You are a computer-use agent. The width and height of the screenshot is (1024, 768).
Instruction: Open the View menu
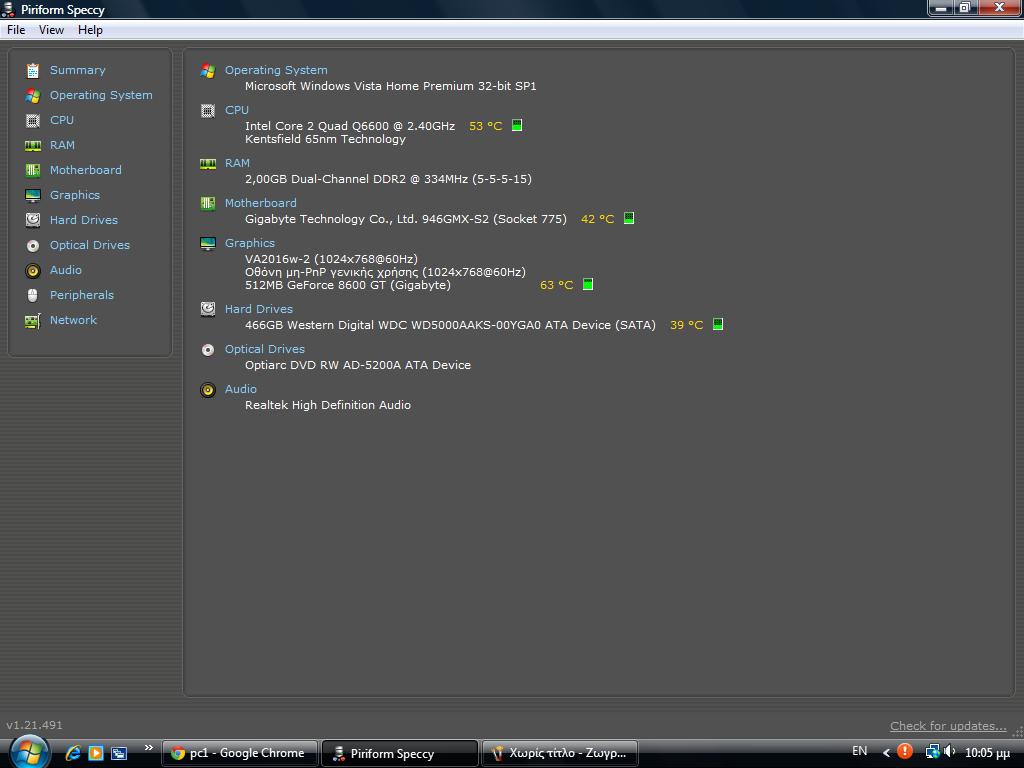(x=51, y=30)
